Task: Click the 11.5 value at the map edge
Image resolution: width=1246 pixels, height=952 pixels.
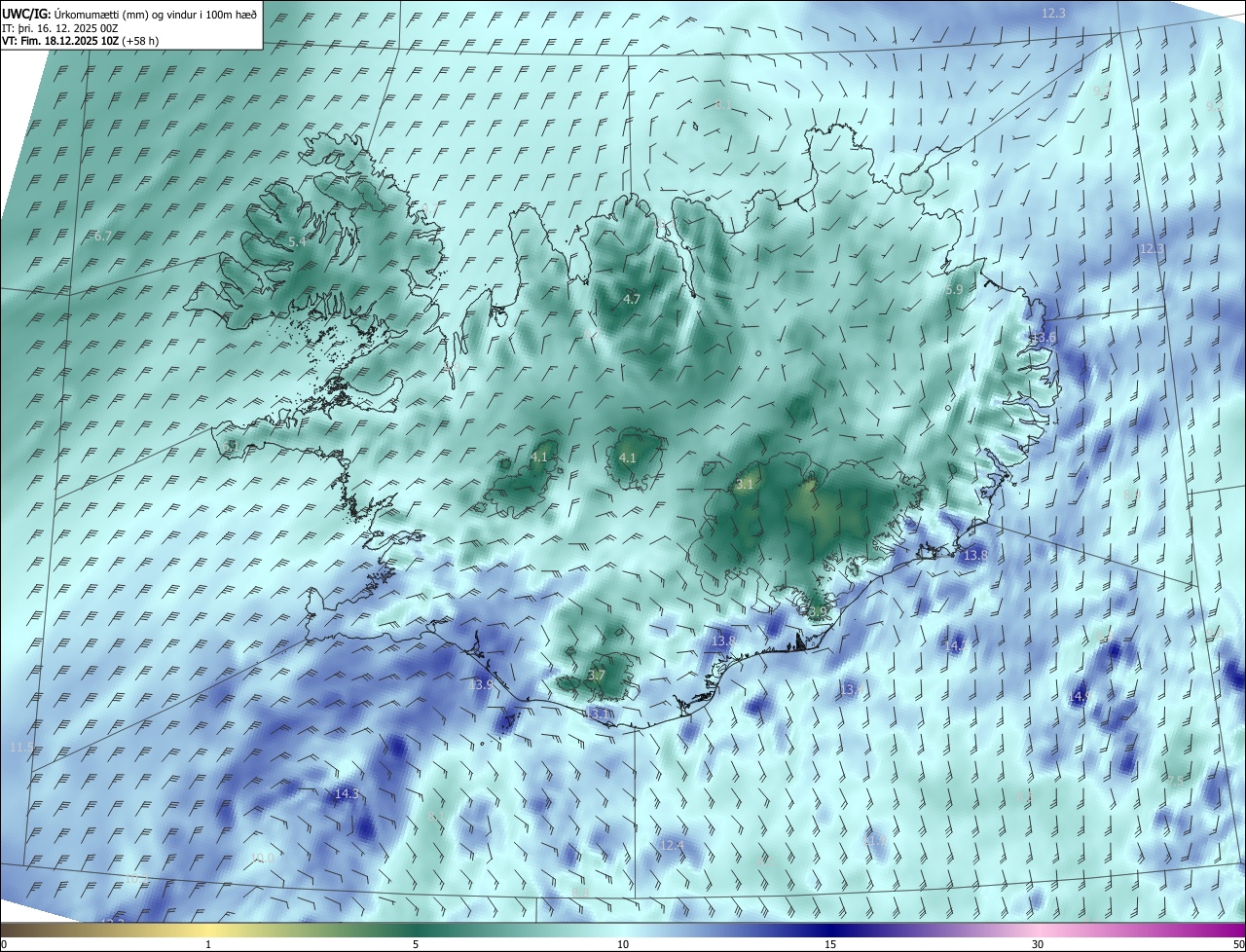Action: click(21, 747)
